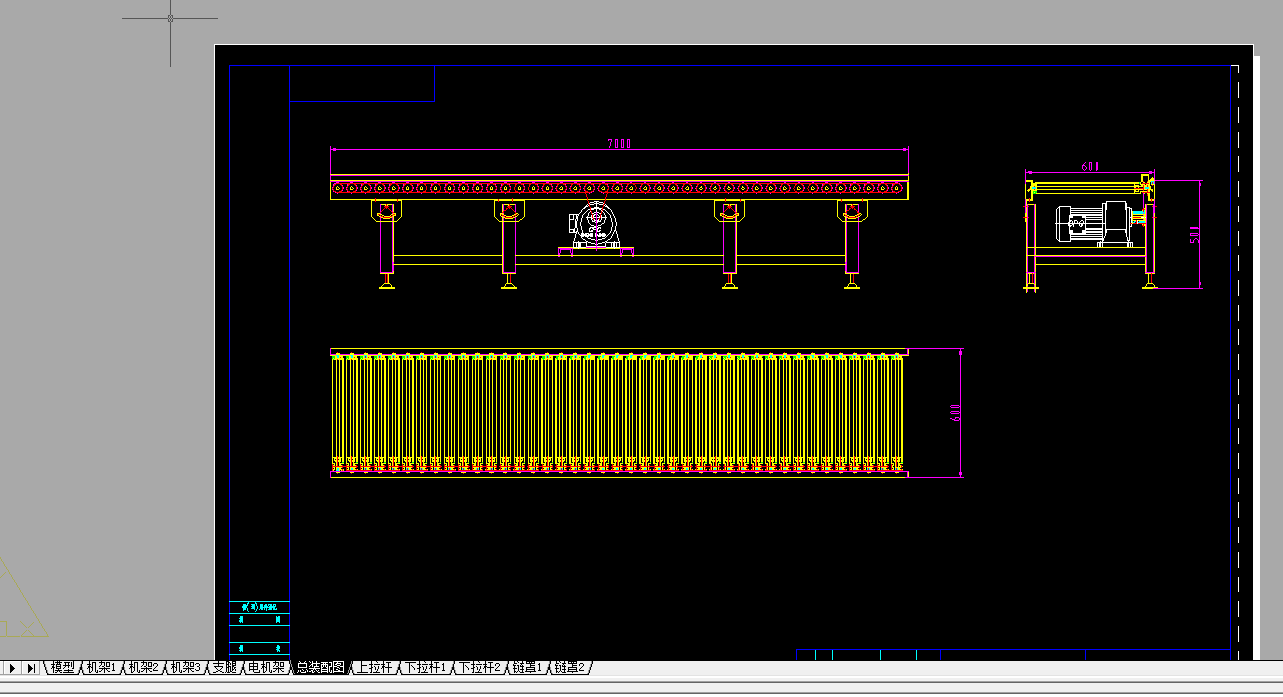The image size is (1283, 697).
Task: Switch to the 模型 tab
Action: pos(62,667)
